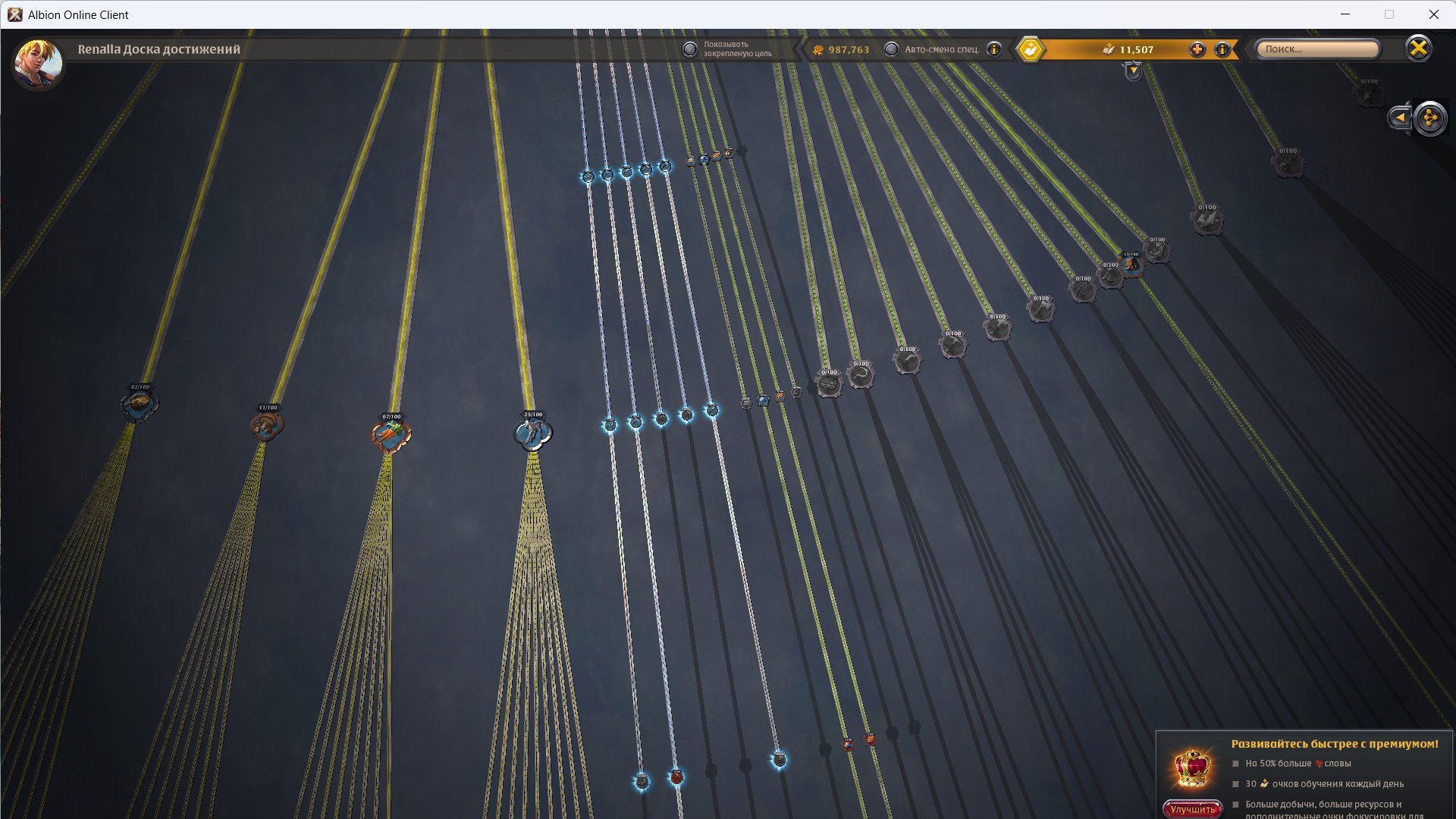Click the '11,507' learning points value

1136,50
